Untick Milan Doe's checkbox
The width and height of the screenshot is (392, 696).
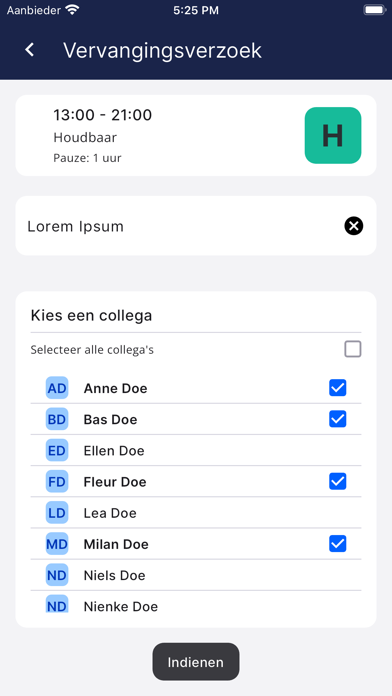point(337,544)
